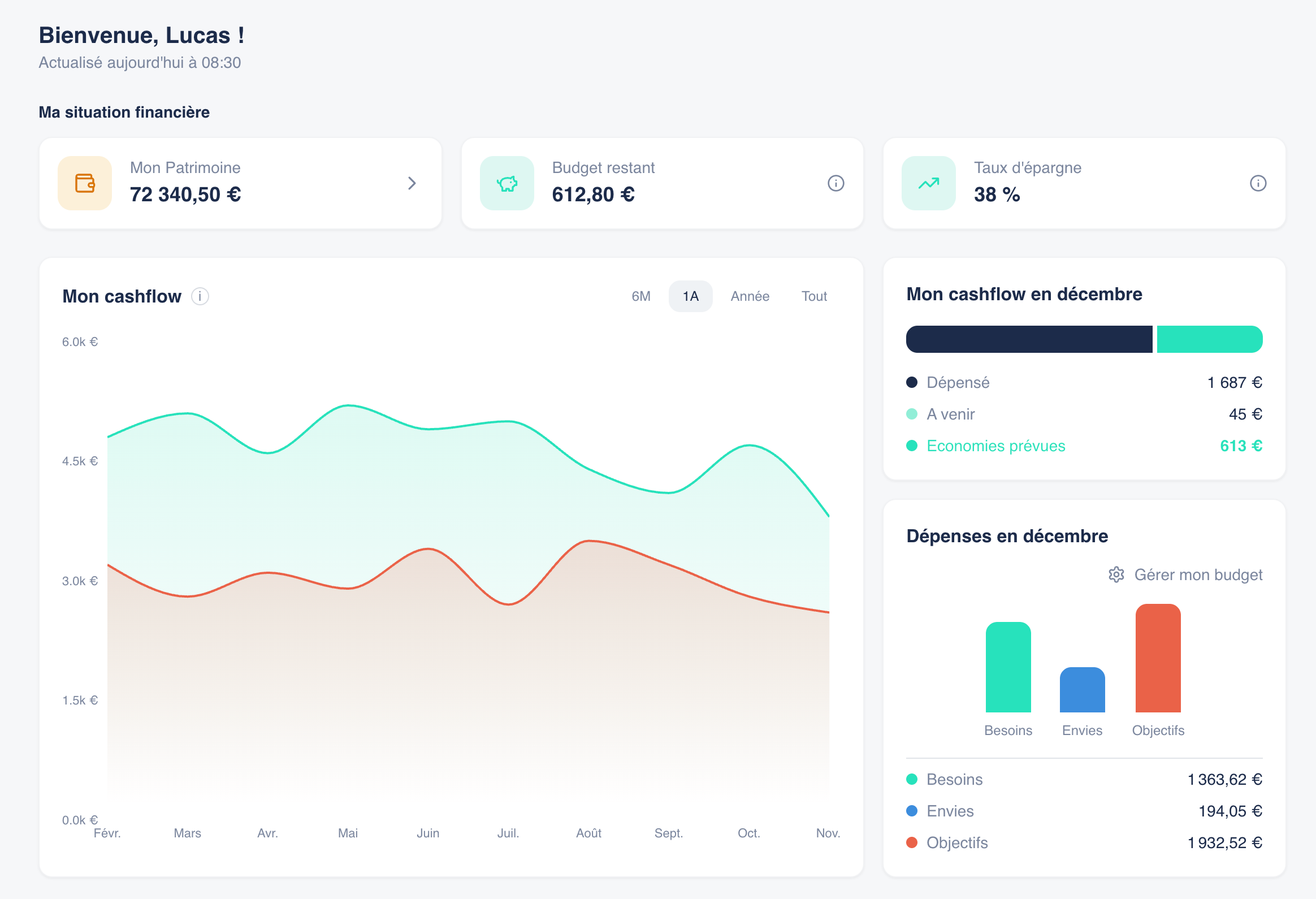Select the savings trend icon on Taux d'épargne
The image size is (1316, 899).
(928, 183)
